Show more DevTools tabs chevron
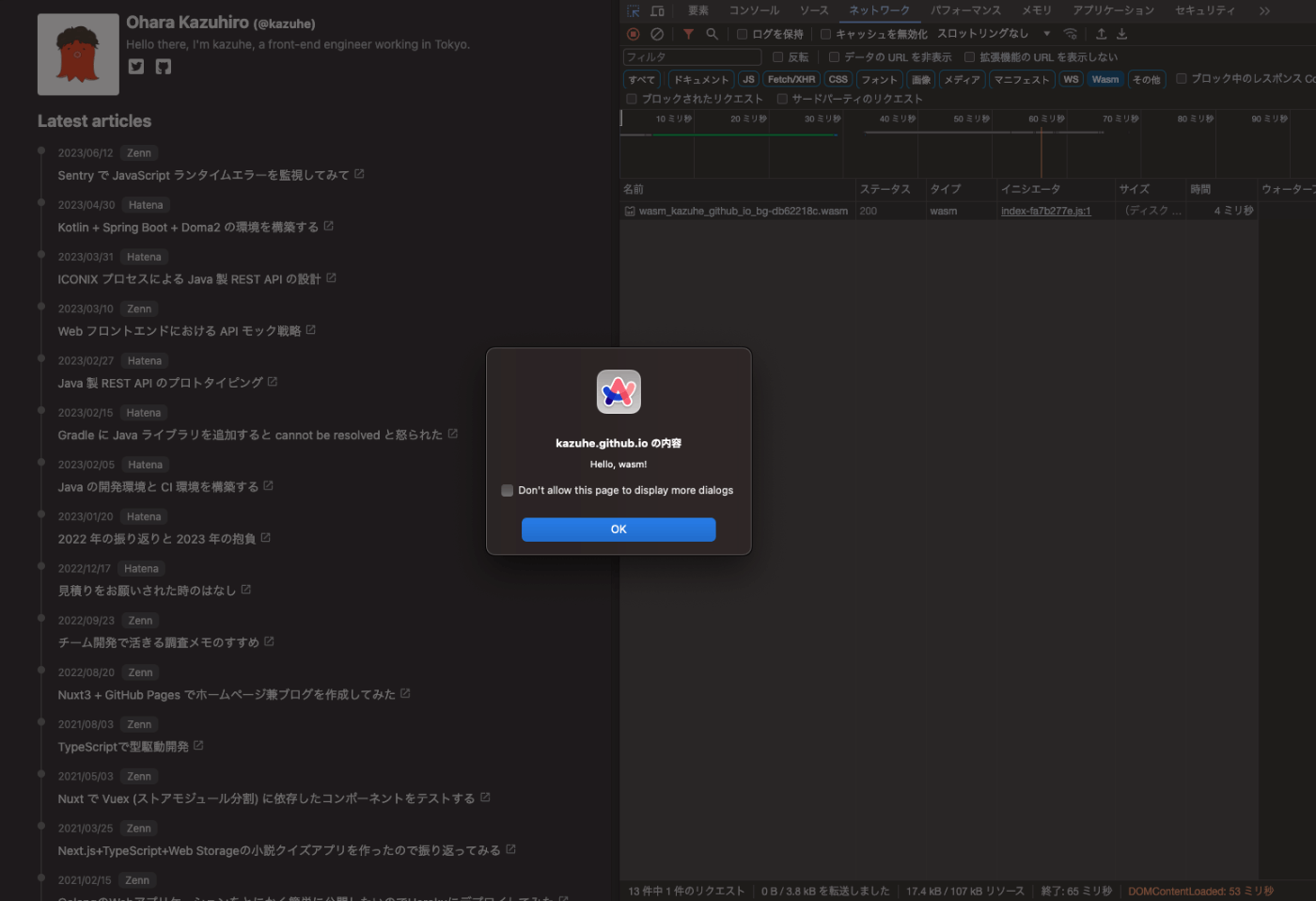 tap(1264, 11)
